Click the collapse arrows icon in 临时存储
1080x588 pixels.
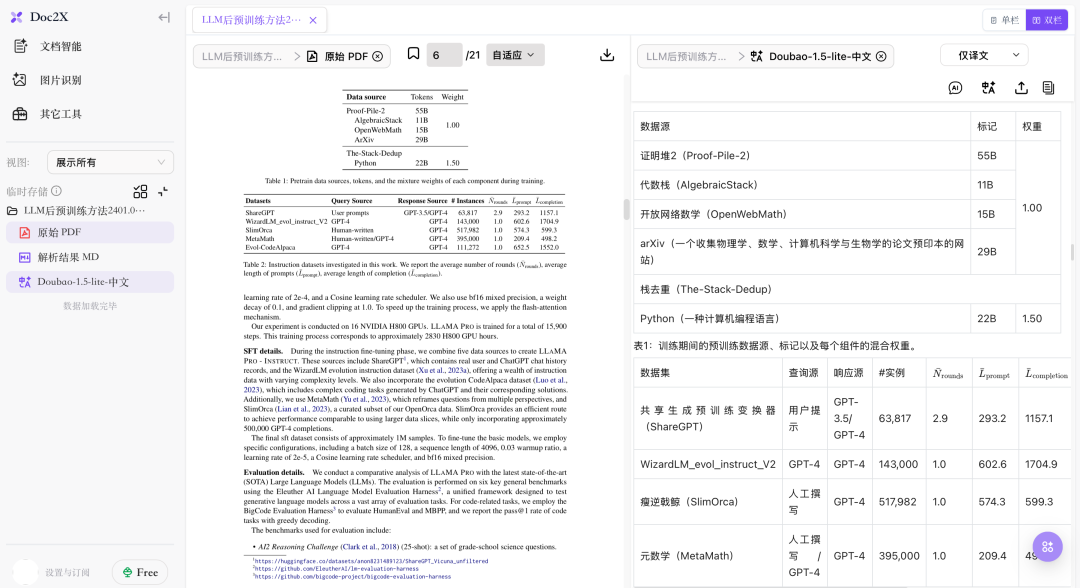[163, 191]
